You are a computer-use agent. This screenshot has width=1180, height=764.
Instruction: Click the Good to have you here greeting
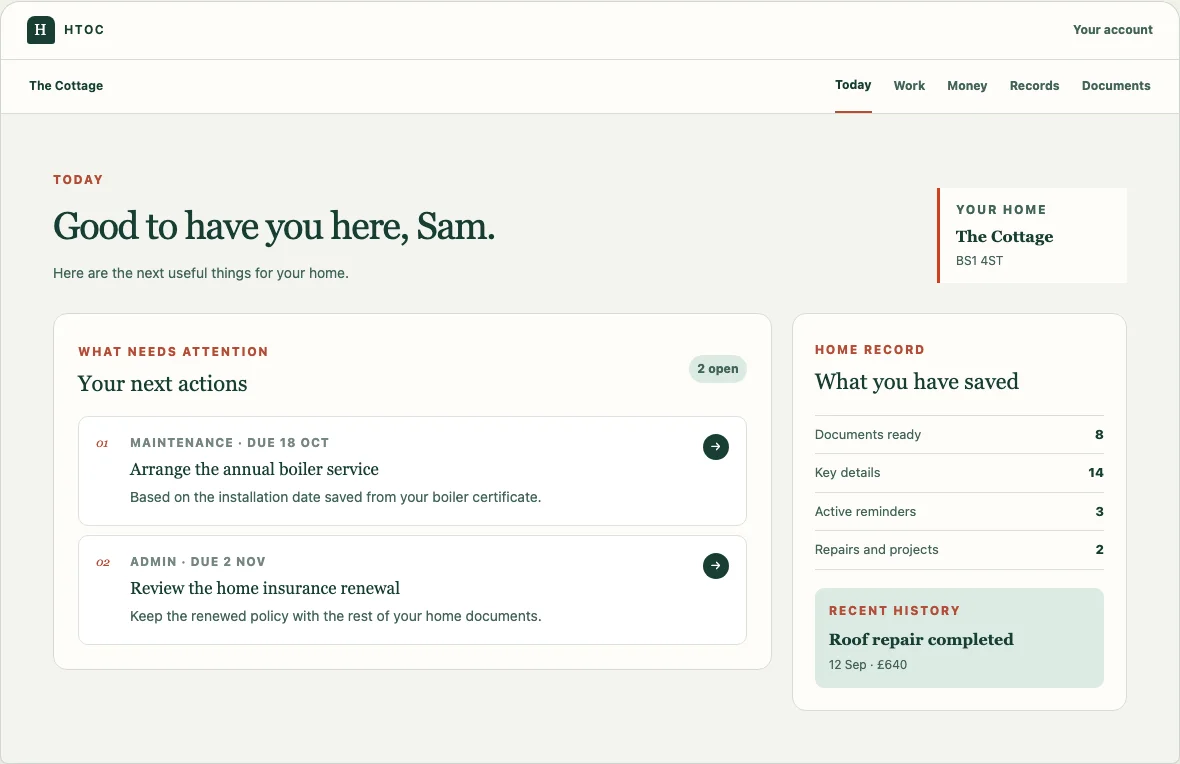pos(274,226)
